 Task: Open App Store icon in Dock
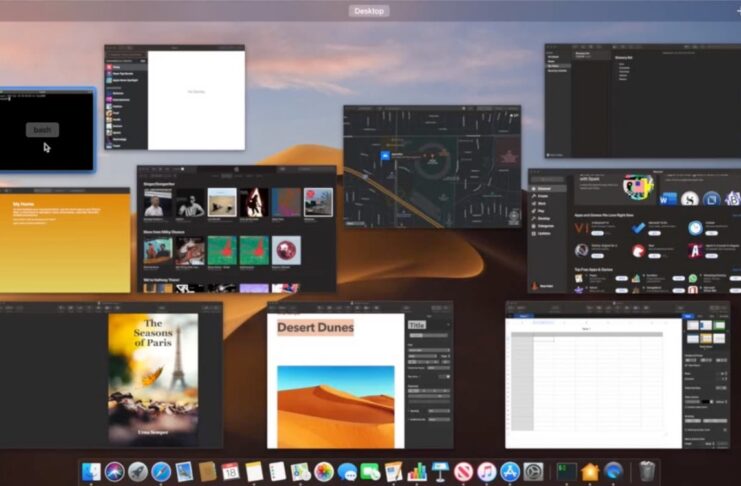click(510, 471)
